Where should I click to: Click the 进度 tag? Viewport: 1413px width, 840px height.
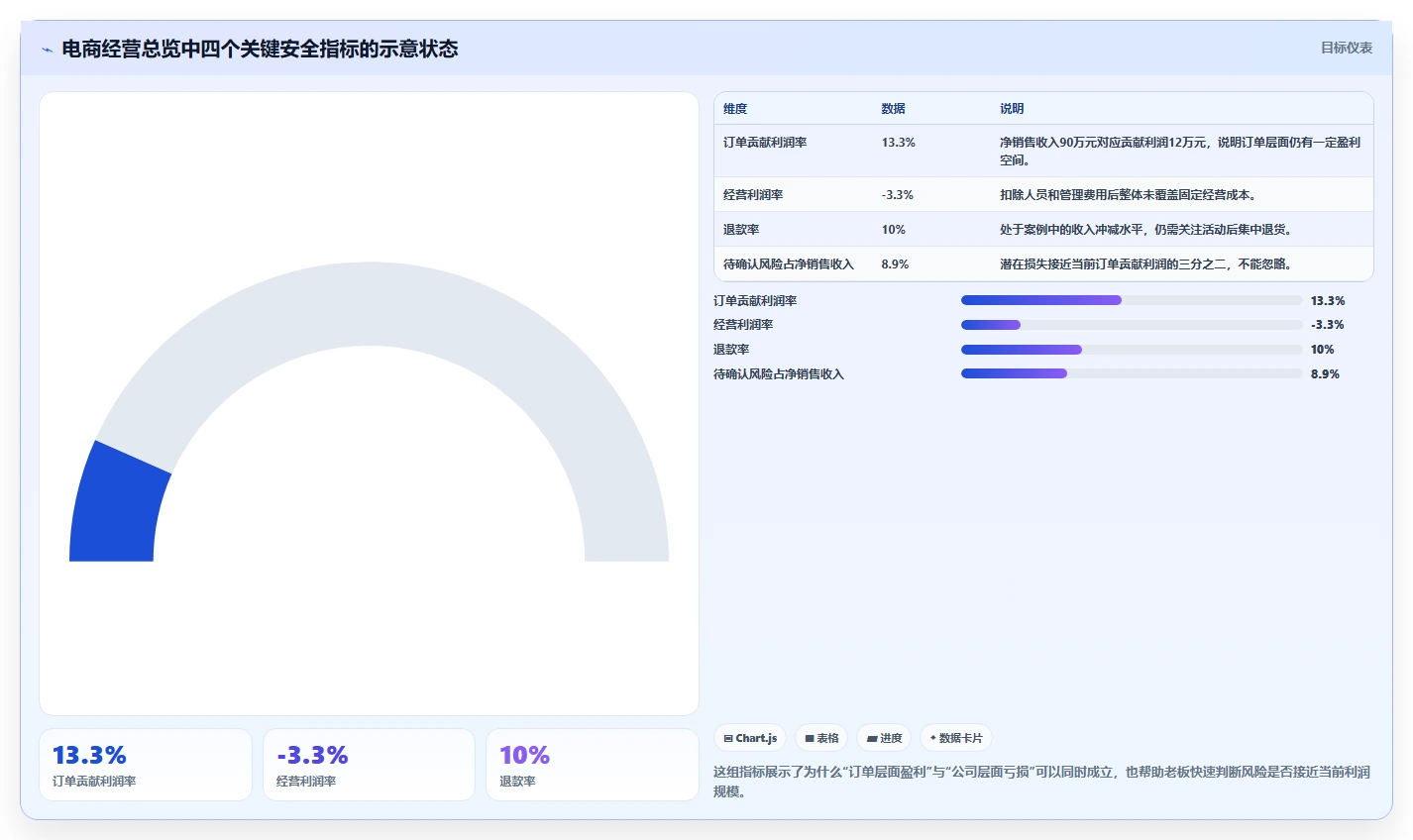coord(884,738)
